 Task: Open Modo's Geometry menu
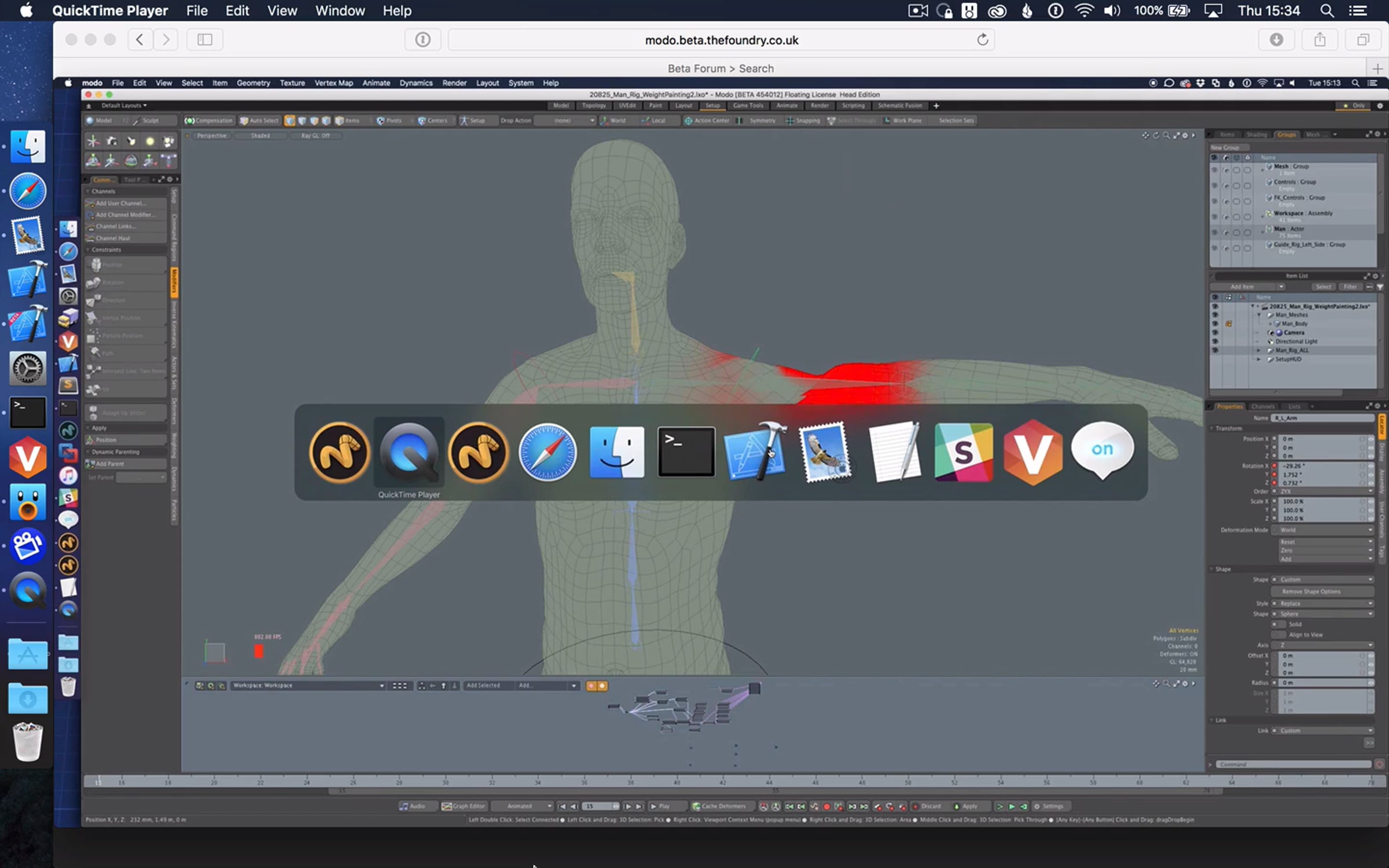point(253,83)
